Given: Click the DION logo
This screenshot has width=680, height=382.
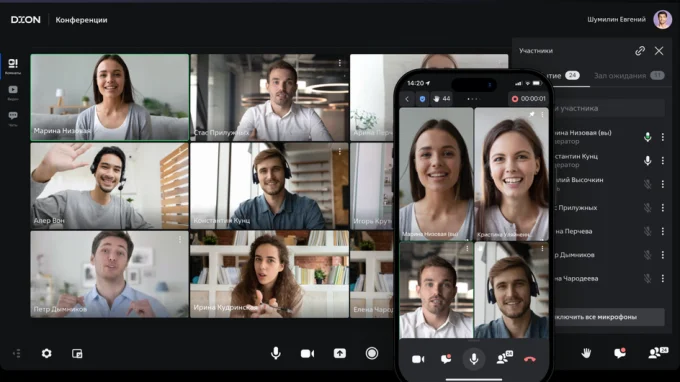Looking at the screenshot, I should tap(26, 20).
